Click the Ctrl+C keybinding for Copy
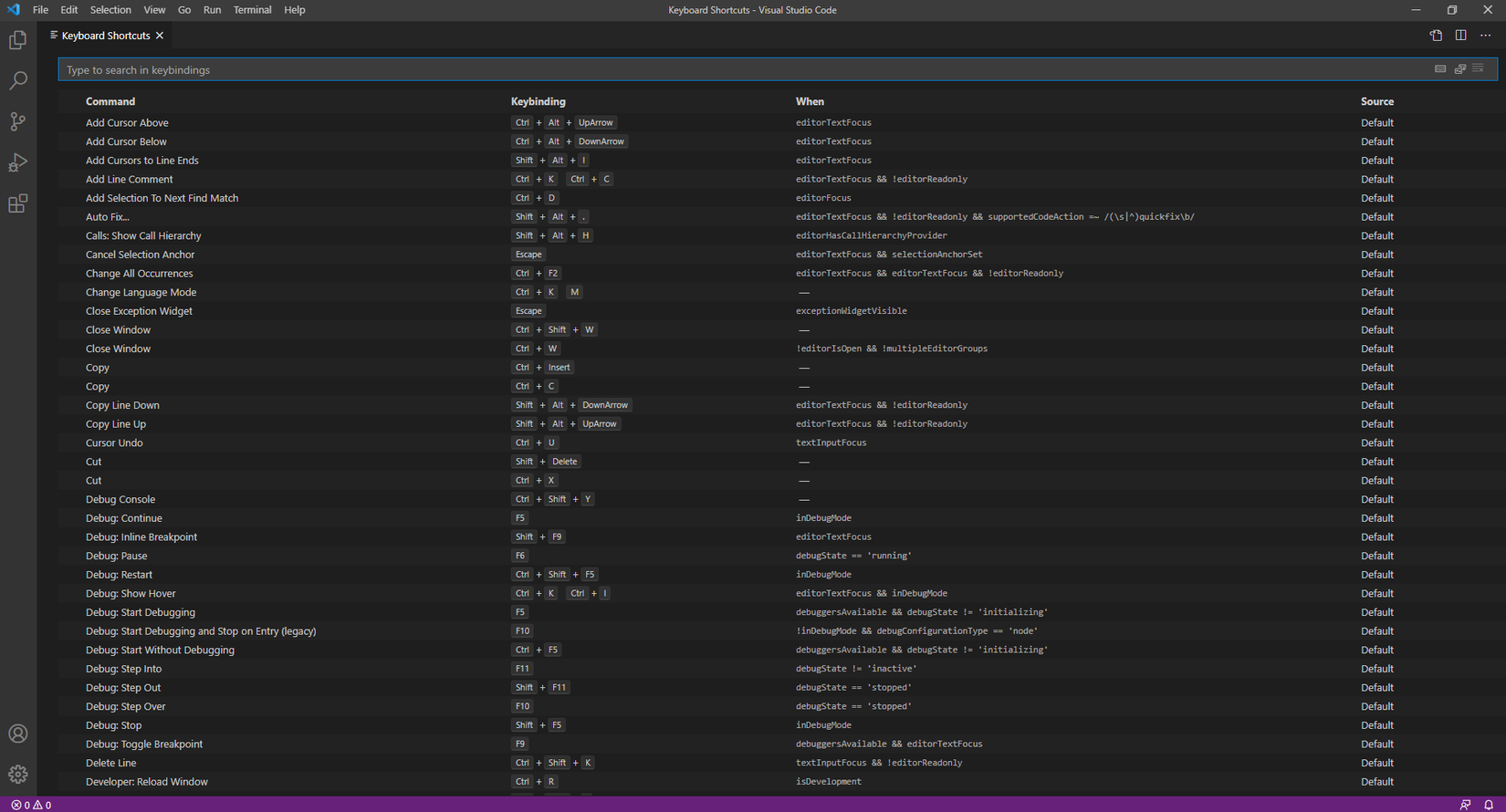 (x=536, y=387)
